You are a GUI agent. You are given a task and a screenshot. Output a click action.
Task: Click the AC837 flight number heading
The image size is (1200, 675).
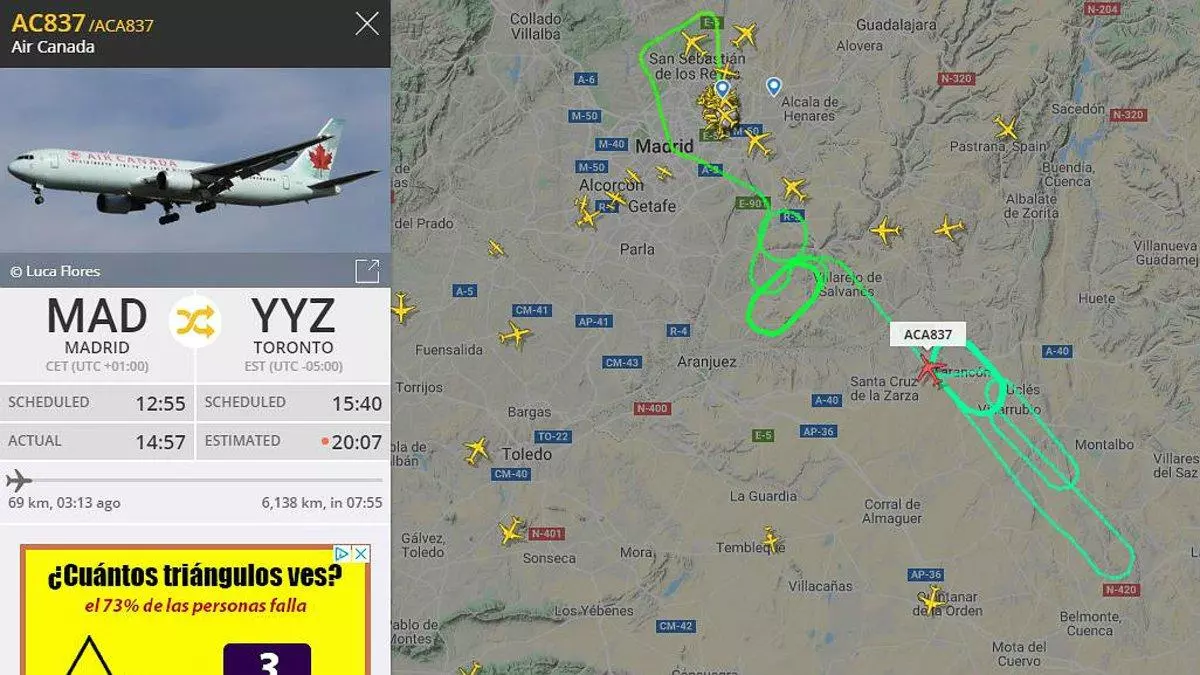pos(48,23)
